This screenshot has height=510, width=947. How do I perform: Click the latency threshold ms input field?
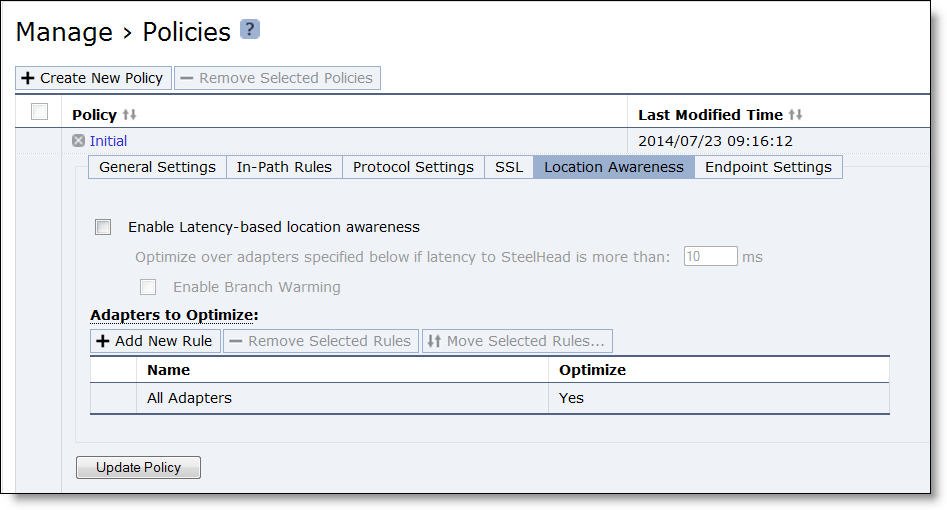pyautogui.click(x=710, y=256)
